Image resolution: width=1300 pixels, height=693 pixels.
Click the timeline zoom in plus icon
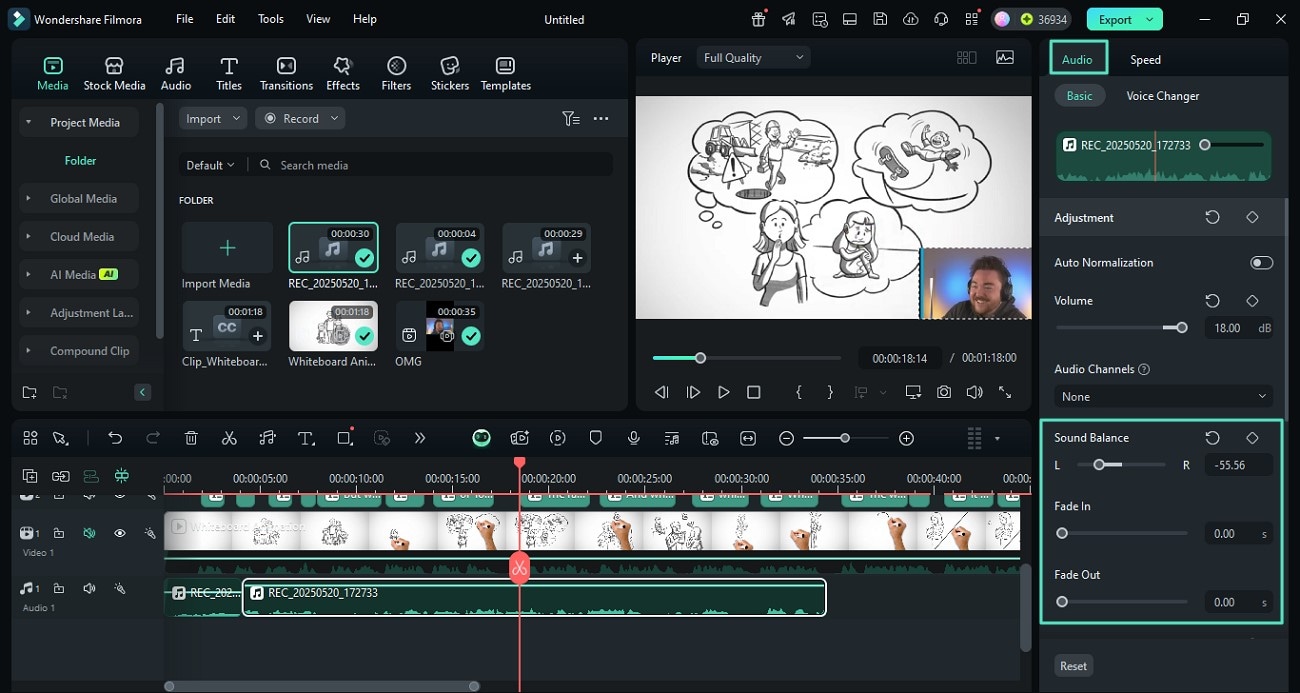coord(906,438)
